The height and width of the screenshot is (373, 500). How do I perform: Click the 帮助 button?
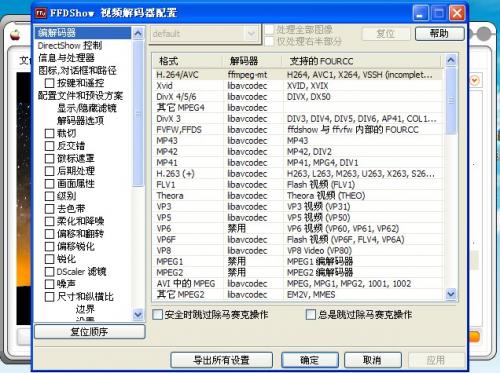(439, 34)
